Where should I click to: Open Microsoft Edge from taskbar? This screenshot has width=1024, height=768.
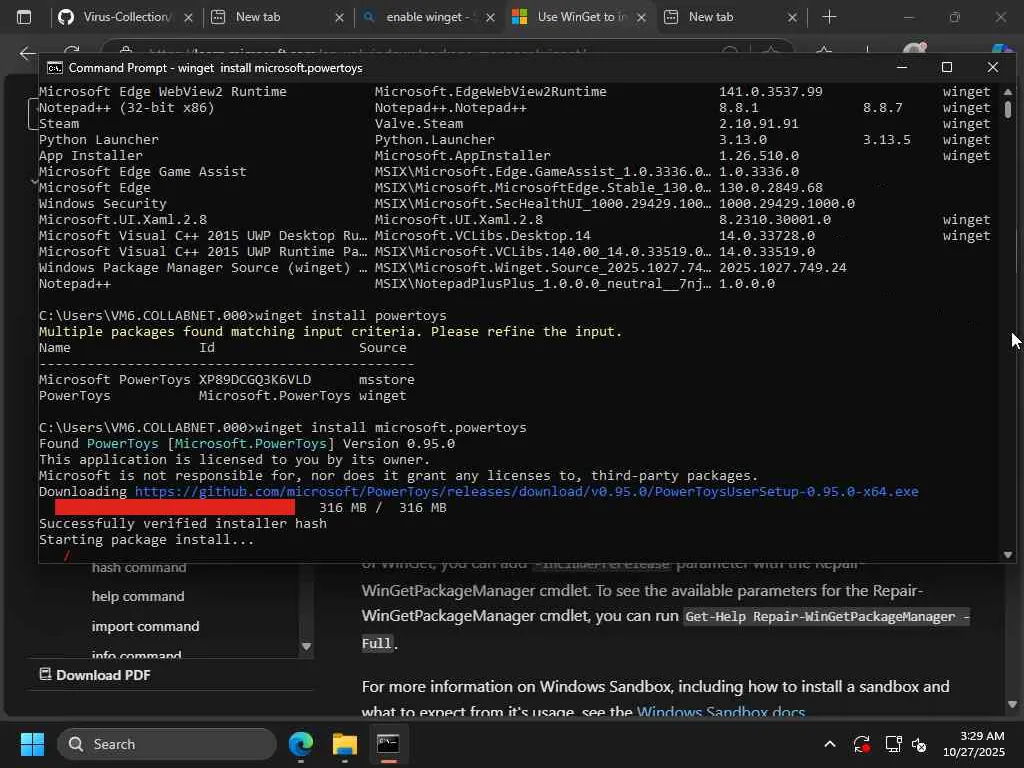(x=301, y=744)
